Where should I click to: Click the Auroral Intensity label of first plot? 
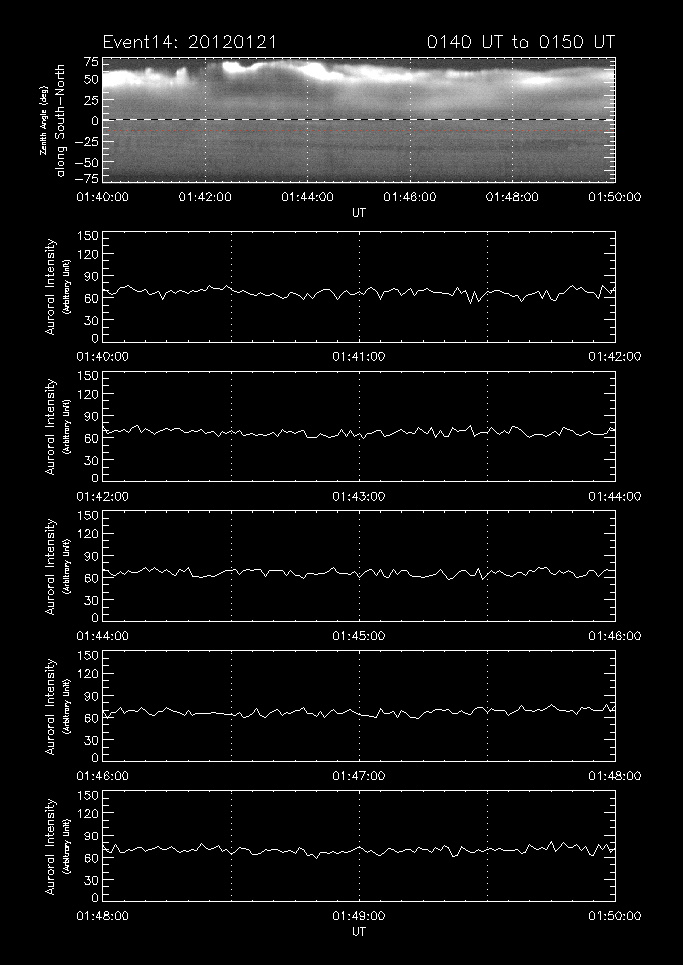tap(50, 287)
